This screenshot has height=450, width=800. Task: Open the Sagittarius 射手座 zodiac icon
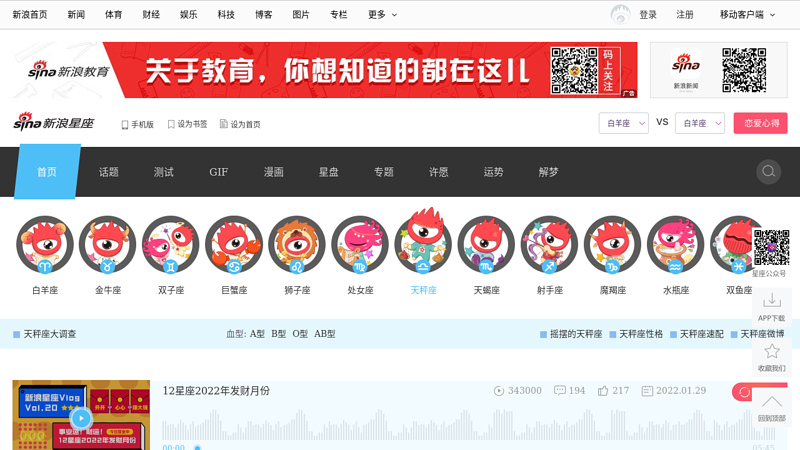click(x=549, y=244)
